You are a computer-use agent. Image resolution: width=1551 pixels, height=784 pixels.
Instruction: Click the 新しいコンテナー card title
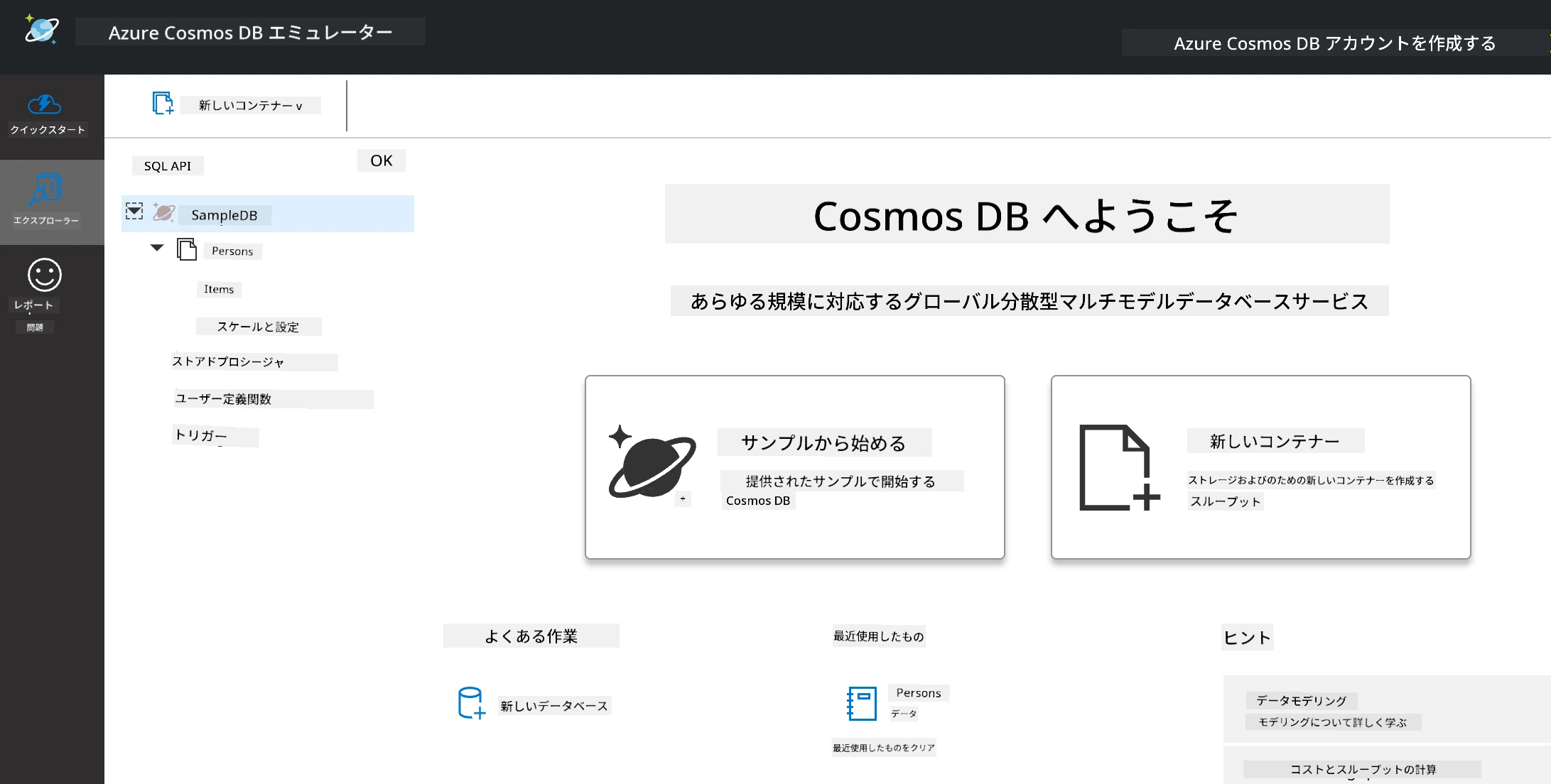point(1275,441)
